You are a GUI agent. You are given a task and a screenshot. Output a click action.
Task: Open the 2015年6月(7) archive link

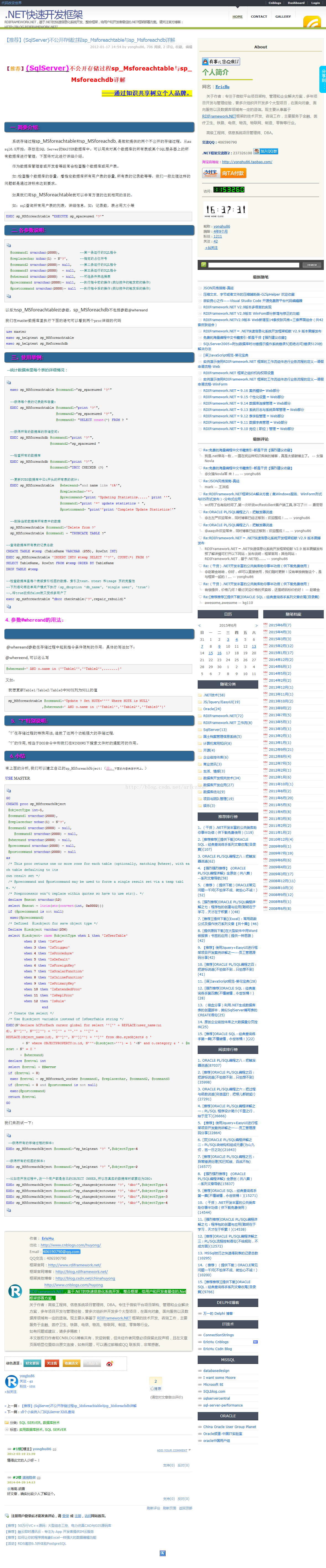[280, 625]
